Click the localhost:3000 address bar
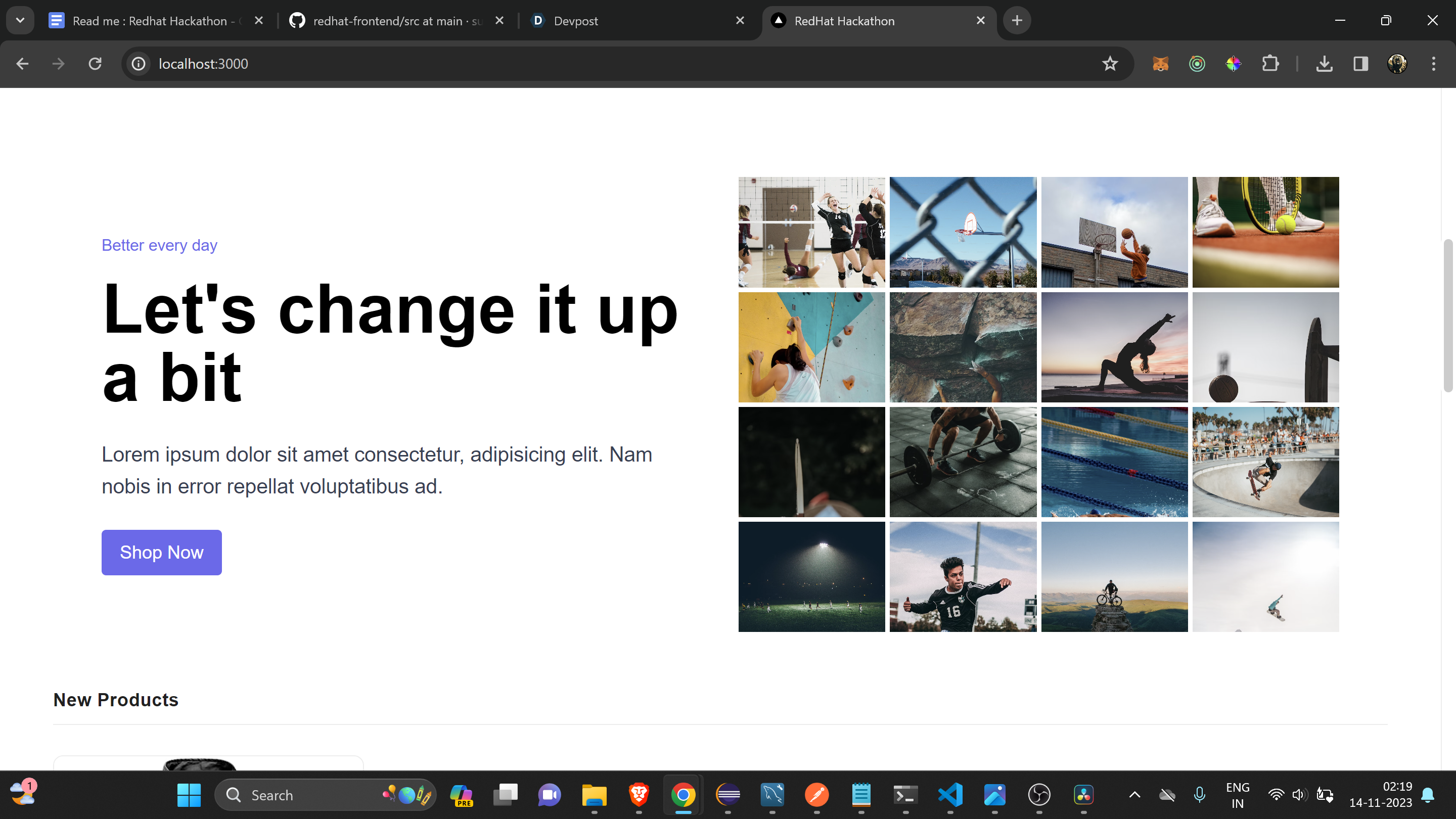The width and height of the screenshot is (1456, 819). pyautogui.click(x=622, y=64)
